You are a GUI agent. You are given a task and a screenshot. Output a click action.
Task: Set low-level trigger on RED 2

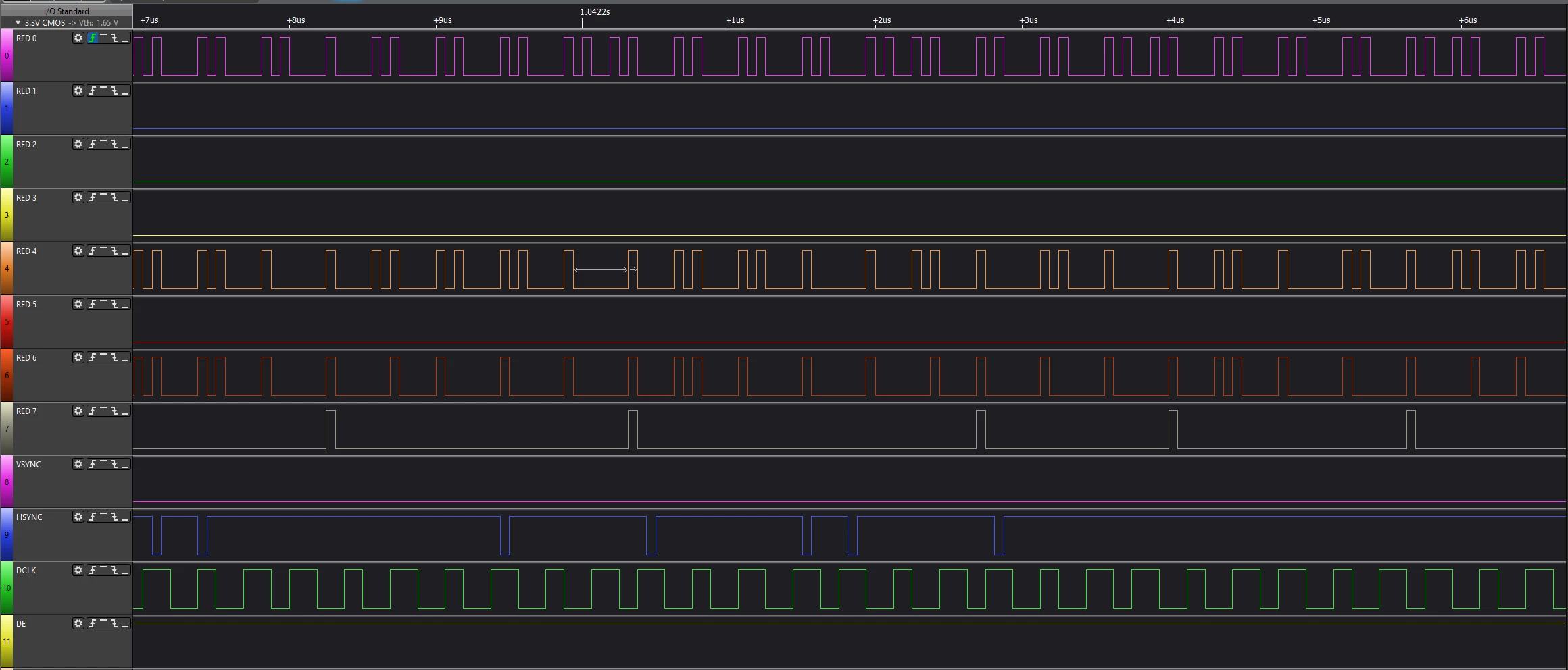[x=125, y=145]
